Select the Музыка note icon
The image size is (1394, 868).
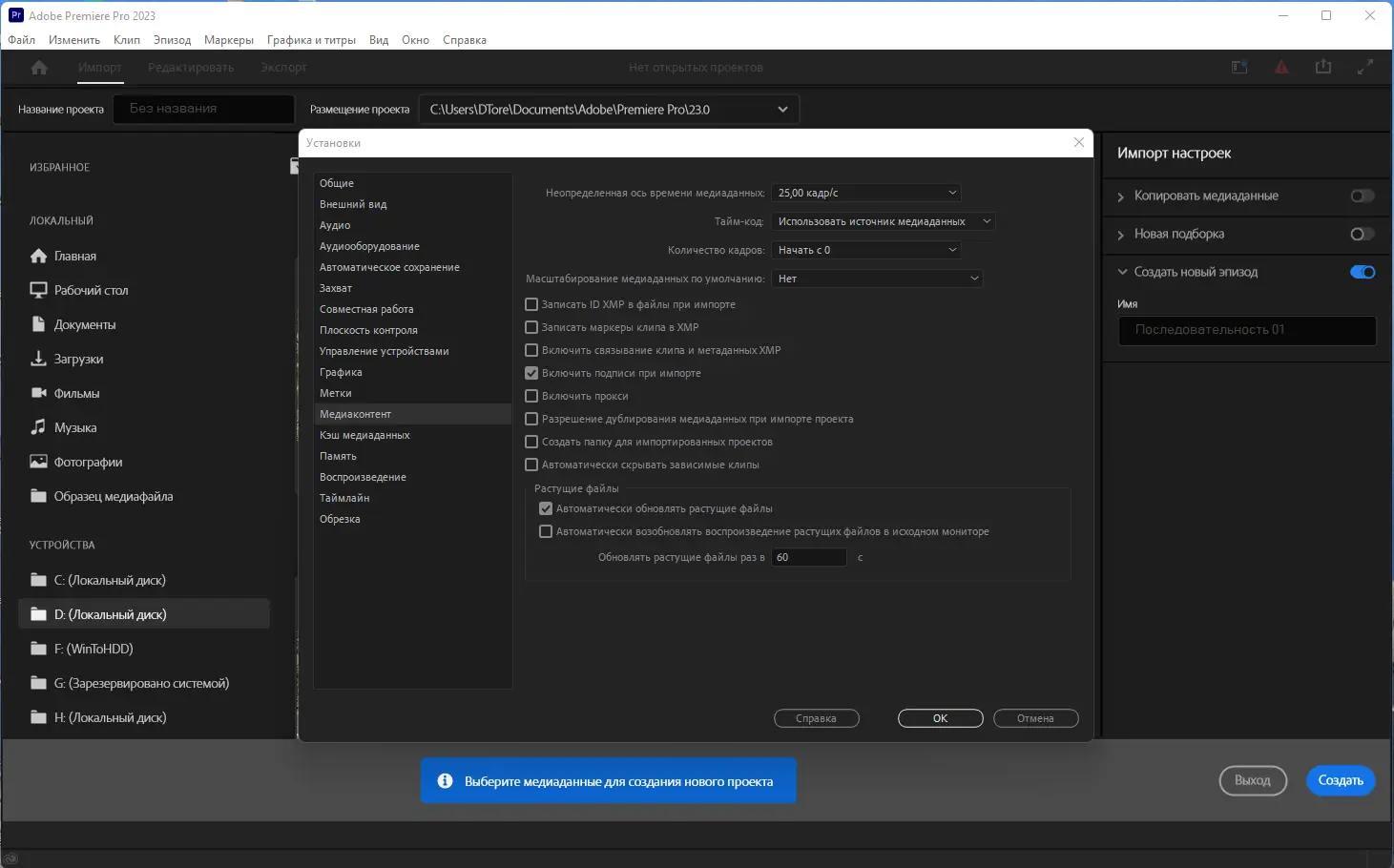(38, 427)
